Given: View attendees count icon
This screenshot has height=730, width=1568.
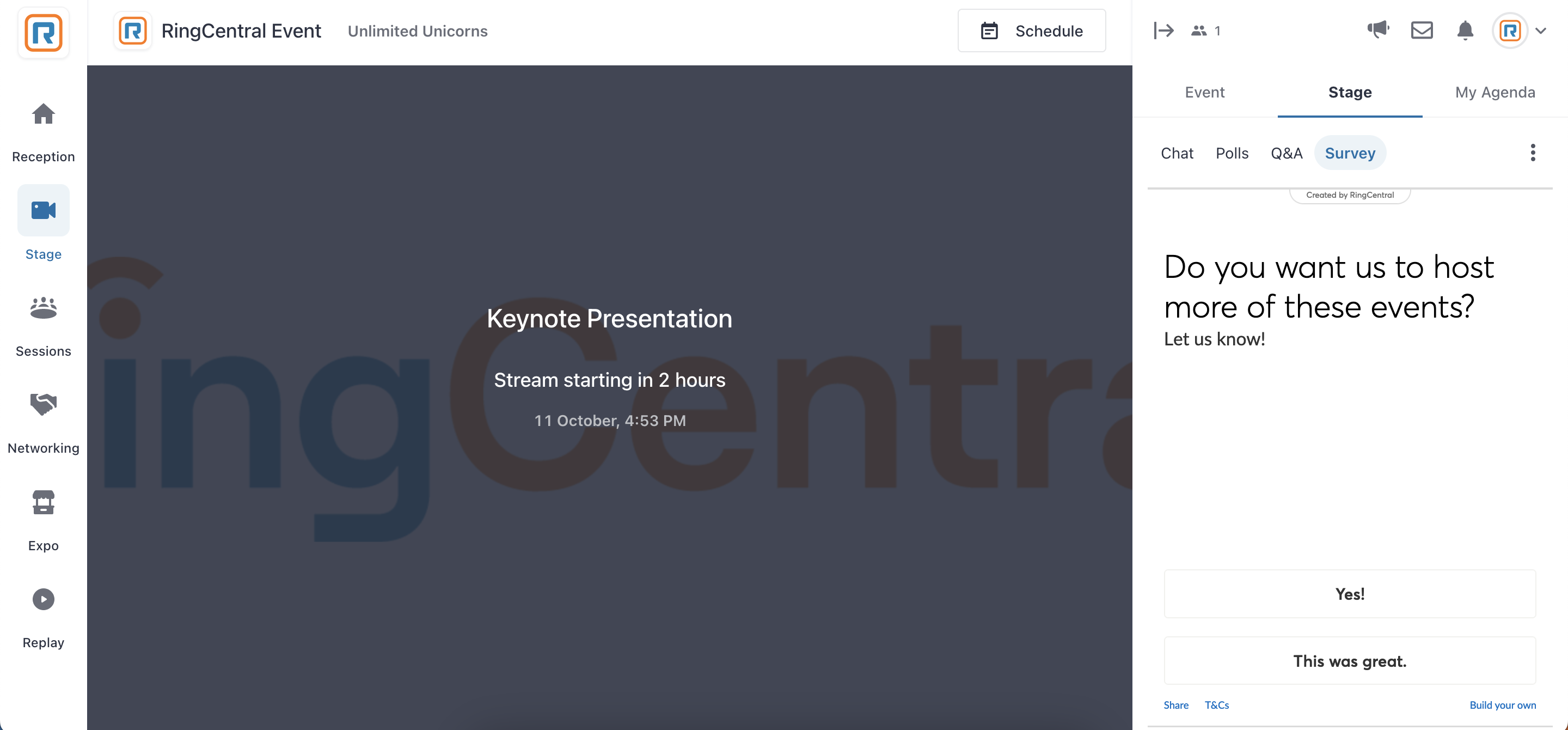Looking at the screenshot, I should tap(1198, 31).
